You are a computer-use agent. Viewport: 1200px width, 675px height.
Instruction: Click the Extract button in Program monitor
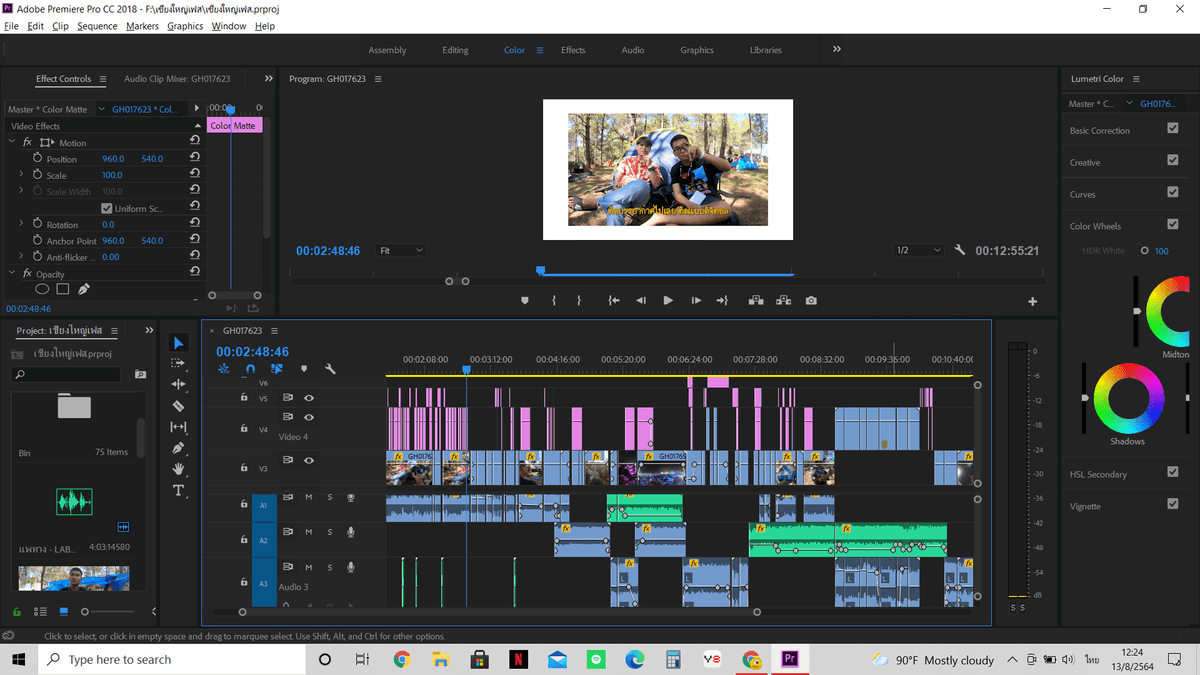click(x=783, y=300)
